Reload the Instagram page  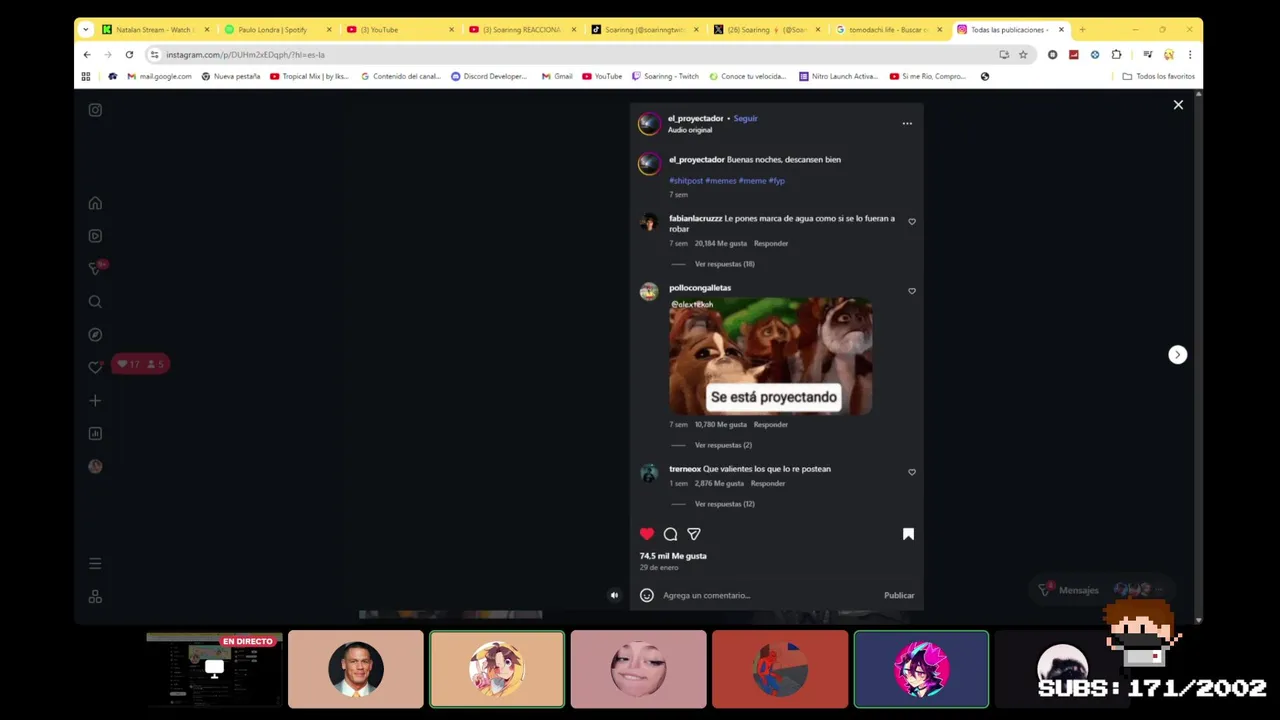[129, 55]
